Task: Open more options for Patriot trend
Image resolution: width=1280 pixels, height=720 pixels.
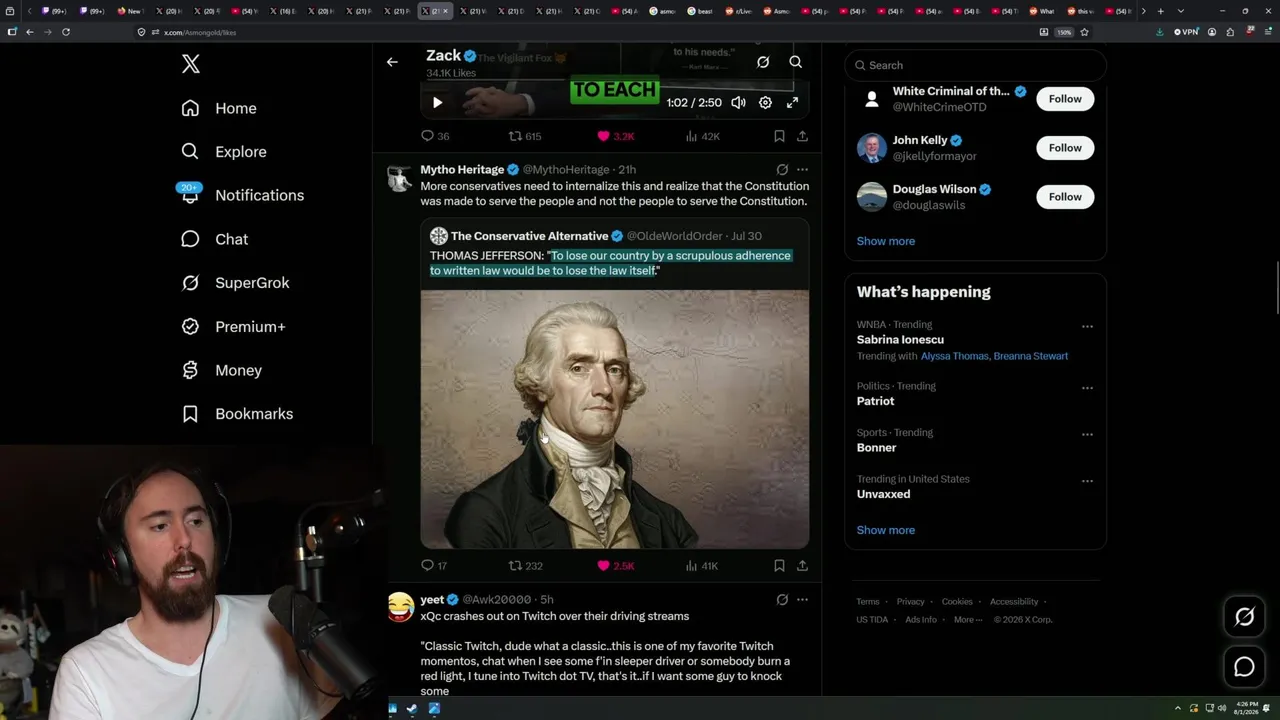Action: [1087, 388]
